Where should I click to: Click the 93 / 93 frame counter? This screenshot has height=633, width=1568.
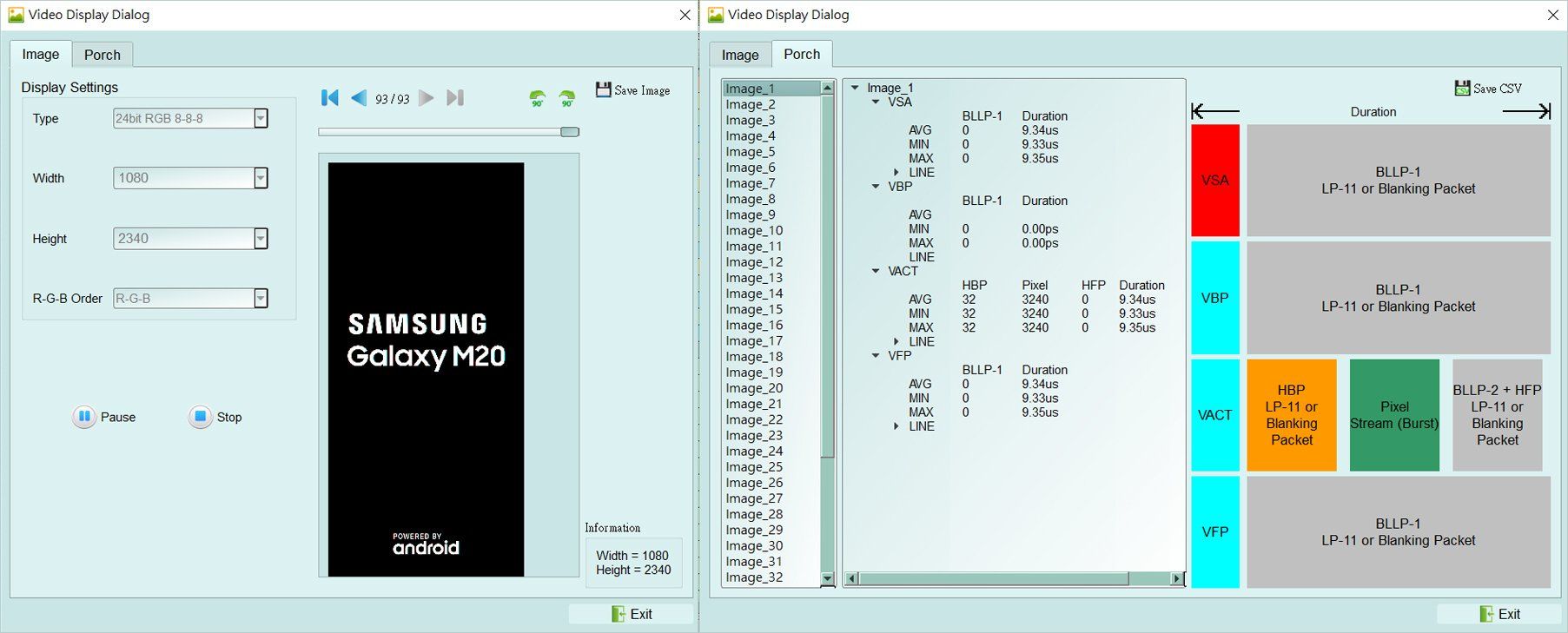pyautogui.click(x=392, y=99)
